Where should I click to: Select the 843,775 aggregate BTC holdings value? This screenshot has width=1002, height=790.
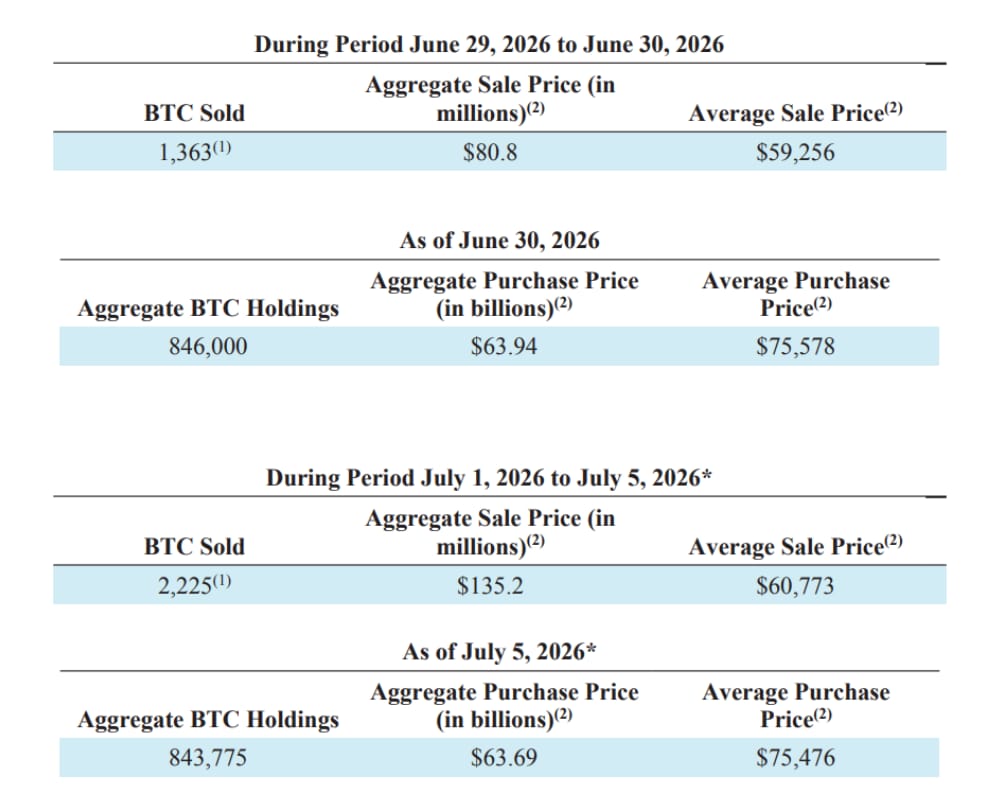(x=208, y=758)
